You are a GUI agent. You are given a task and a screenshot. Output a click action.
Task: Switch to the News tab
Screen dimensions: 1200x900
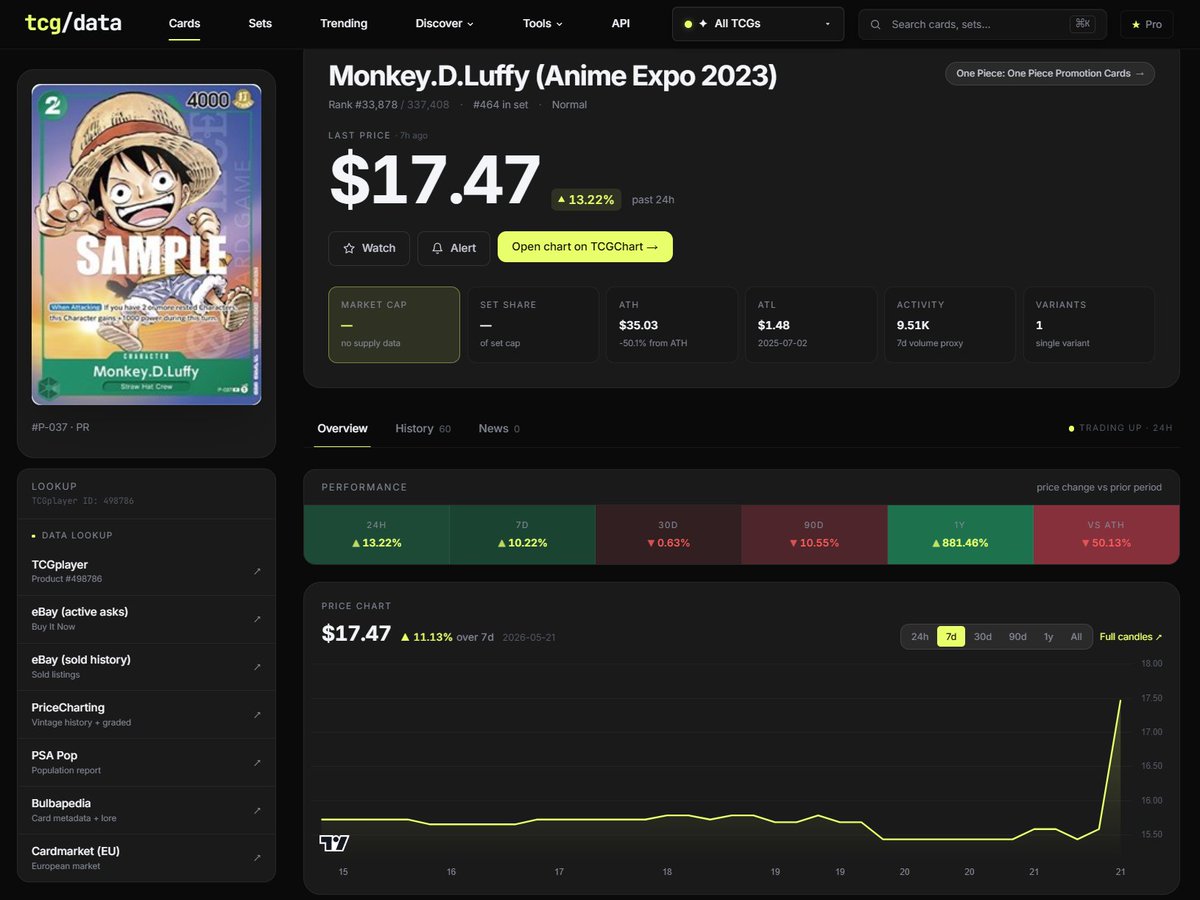[x=498, y=428]
